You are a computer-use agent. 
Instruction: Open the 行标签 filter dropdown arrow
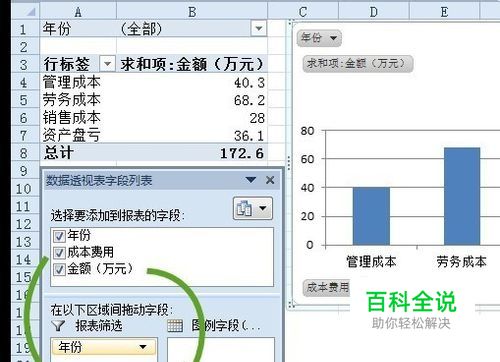tap(107, 63)
